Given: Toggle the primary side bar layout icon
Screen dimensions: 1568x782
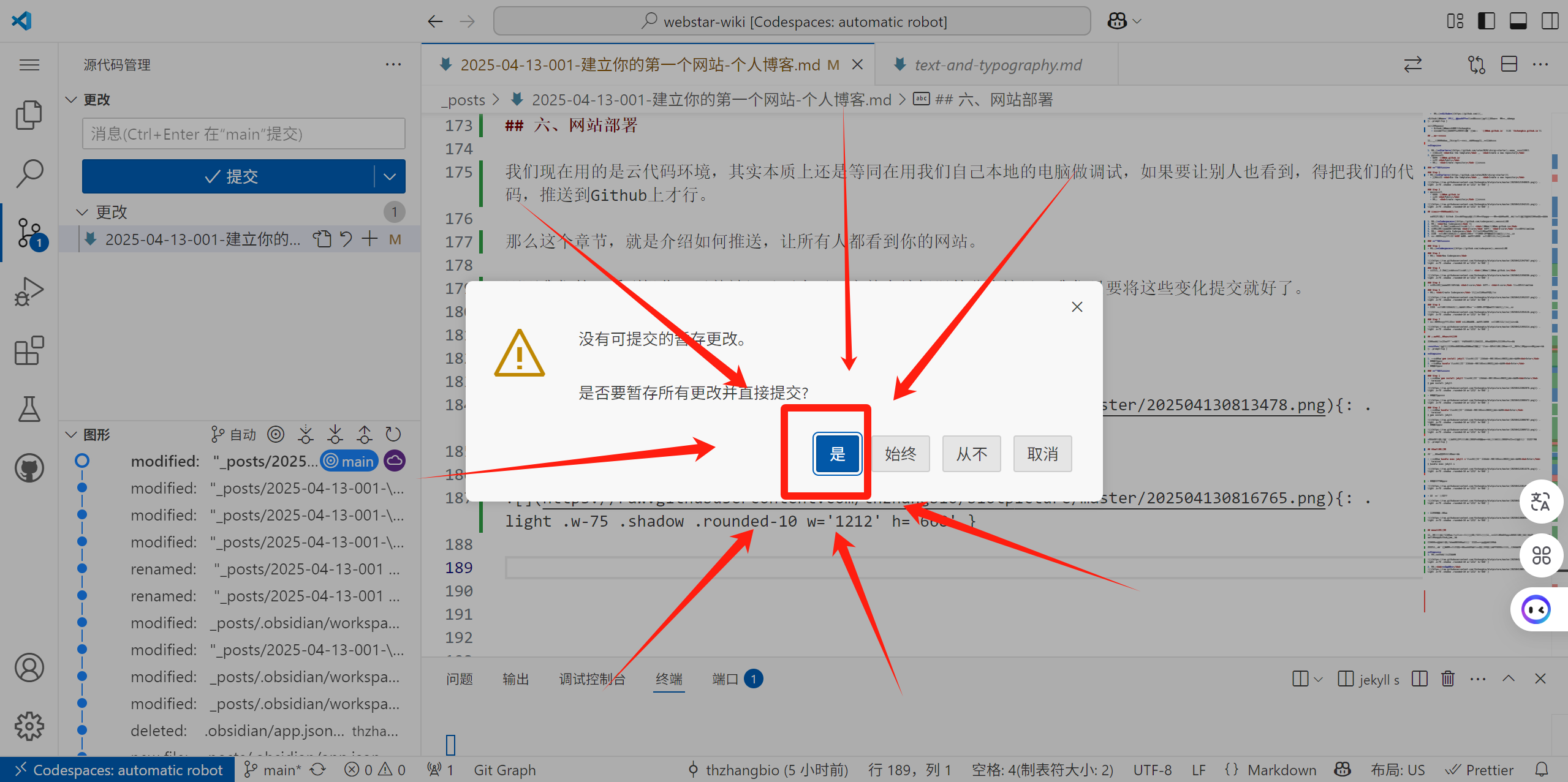Looking at the screenshot, I should pos(1486,21).
